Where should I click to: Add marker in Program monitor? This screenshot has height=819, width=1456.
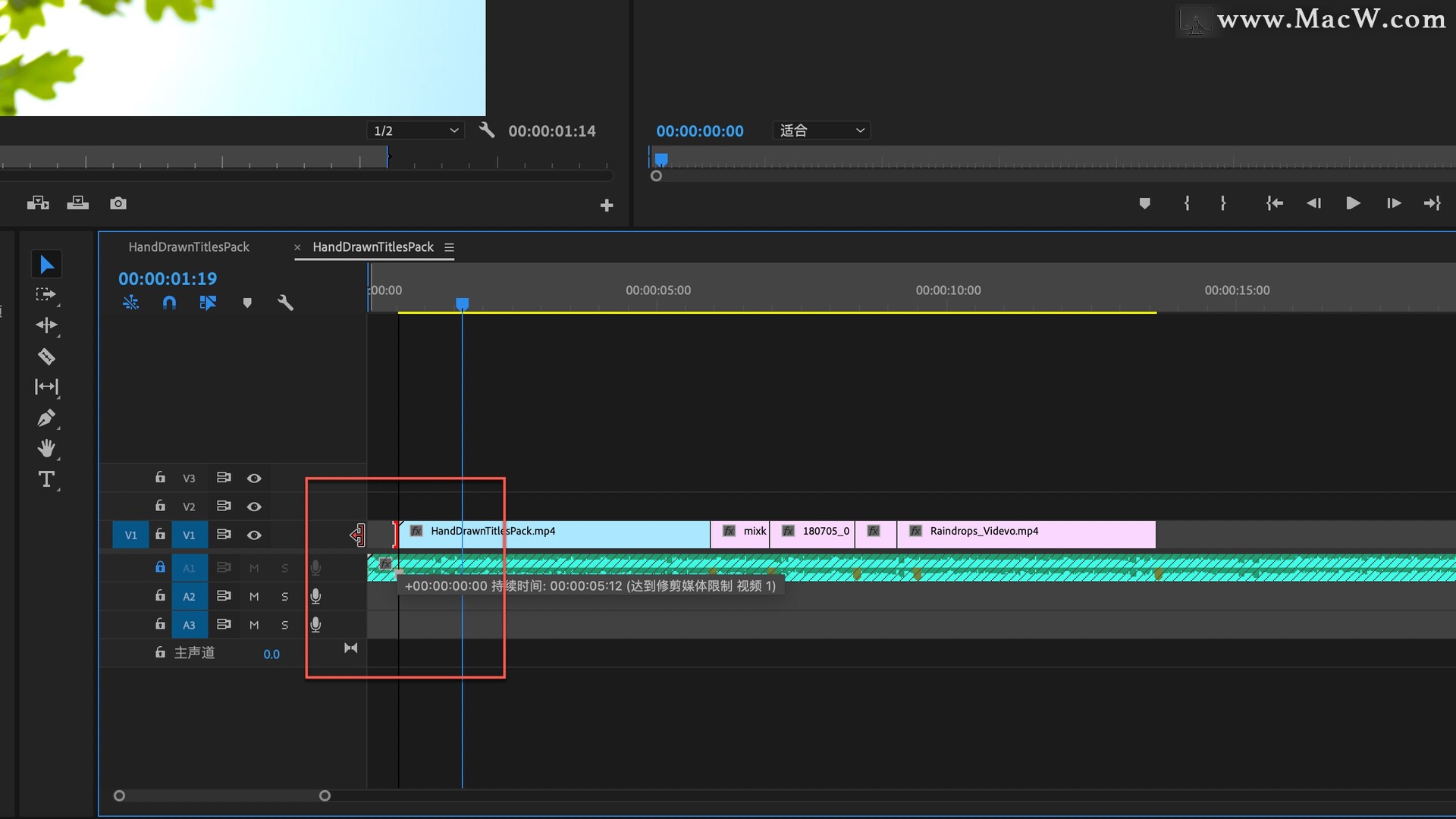[x=1145, y=202]
